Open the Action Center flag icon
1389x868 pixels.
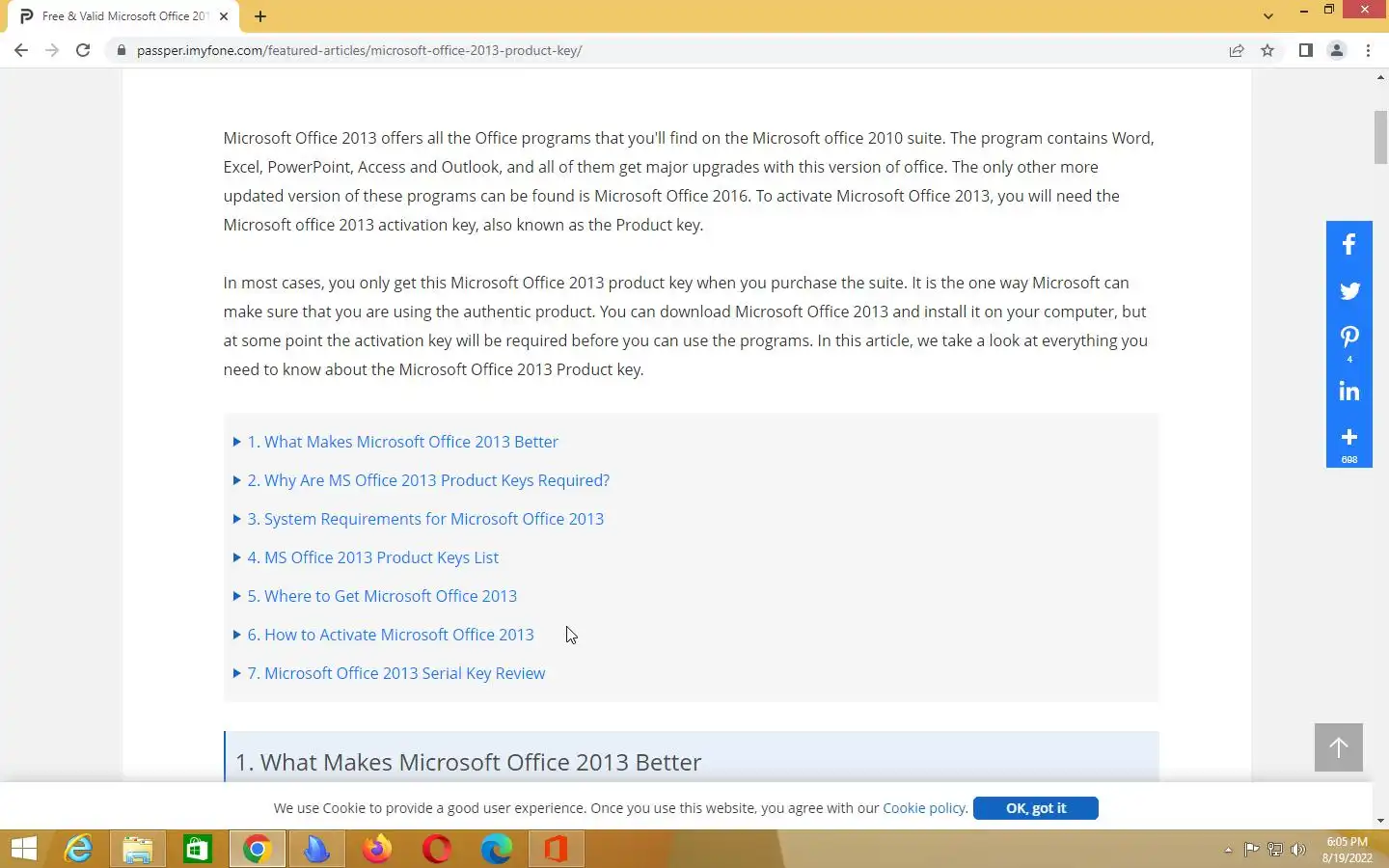pos(1251,850)
